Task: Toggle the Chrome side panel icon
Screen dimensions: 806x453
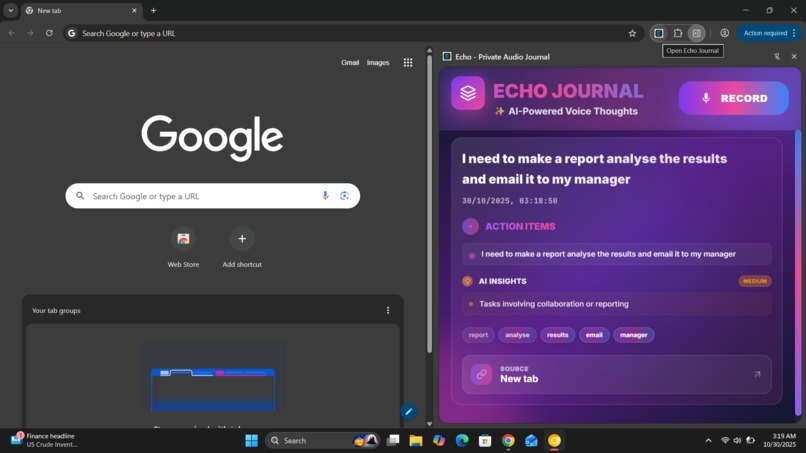Action: 697,33
